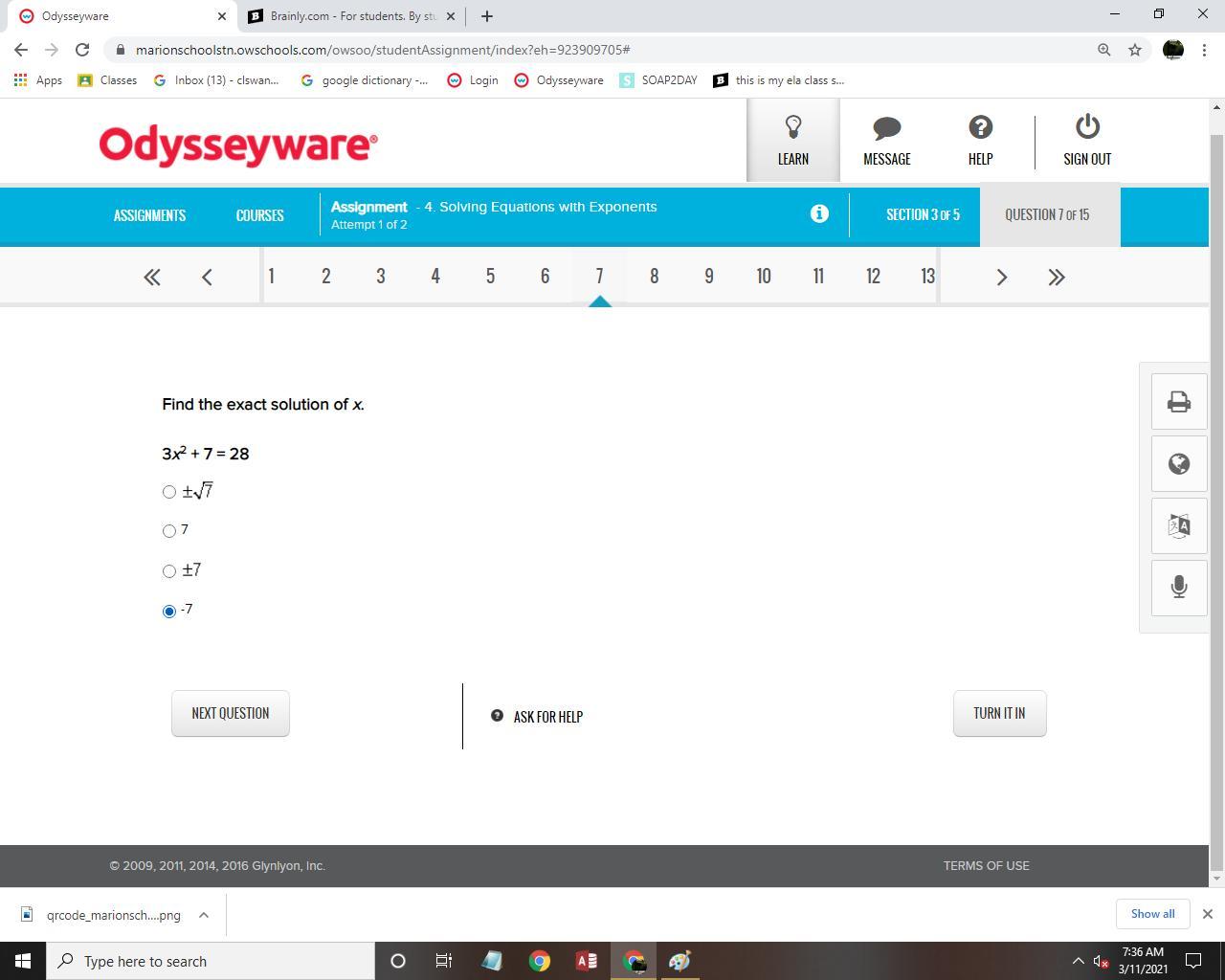Click the Windows search box
The width and height of the screenshot is (1225, 980).
211,961
